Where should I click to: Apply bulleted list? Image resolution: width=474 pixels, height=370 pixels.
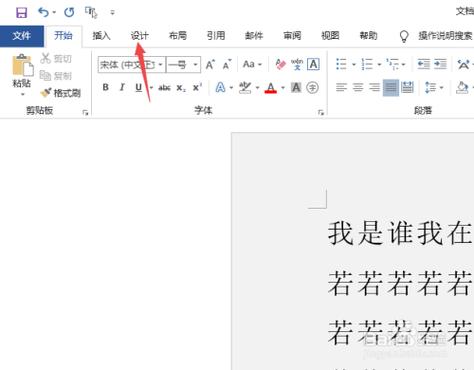[341, 64]
